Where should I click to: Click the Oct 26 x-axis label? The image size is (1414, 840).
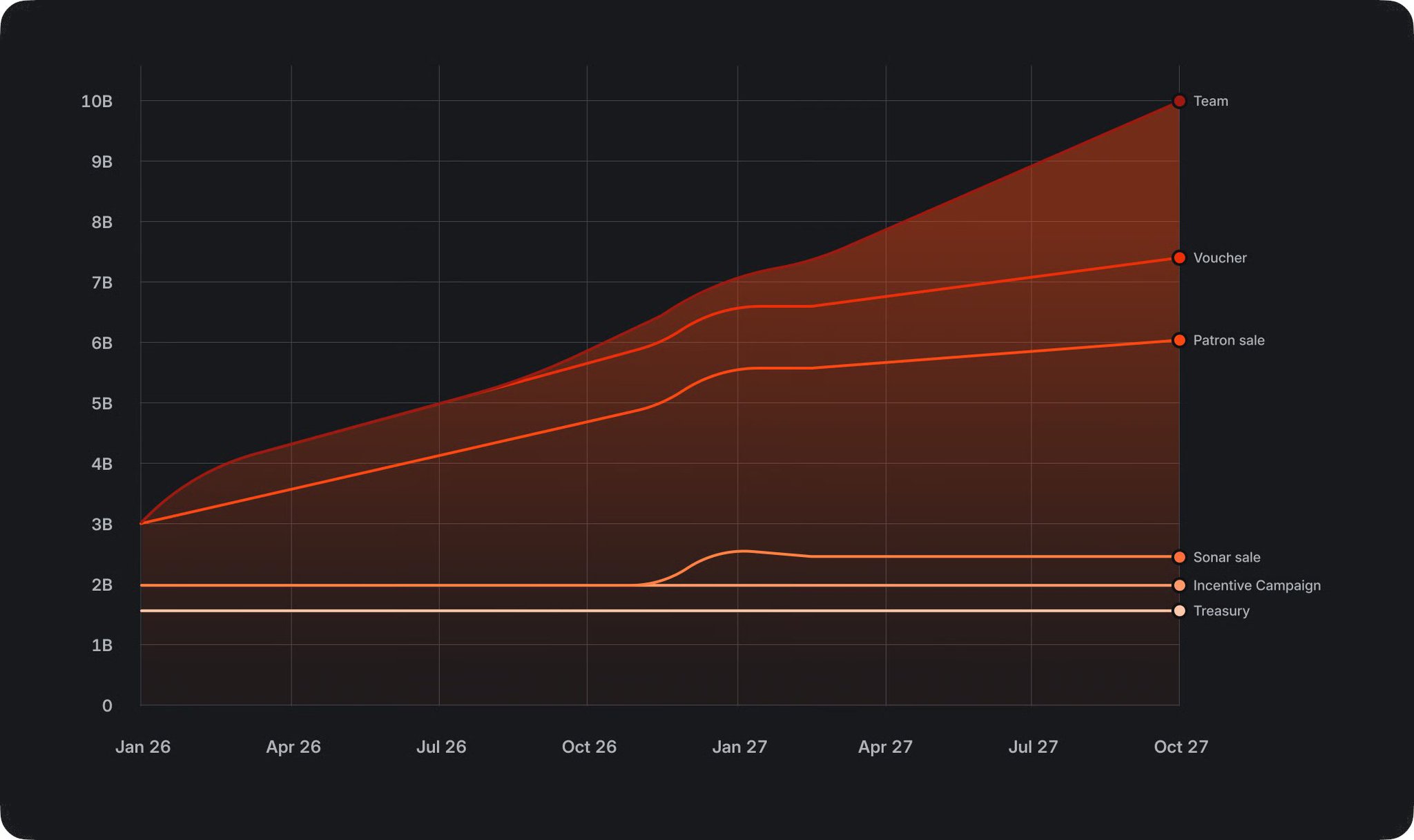point(589,747)
